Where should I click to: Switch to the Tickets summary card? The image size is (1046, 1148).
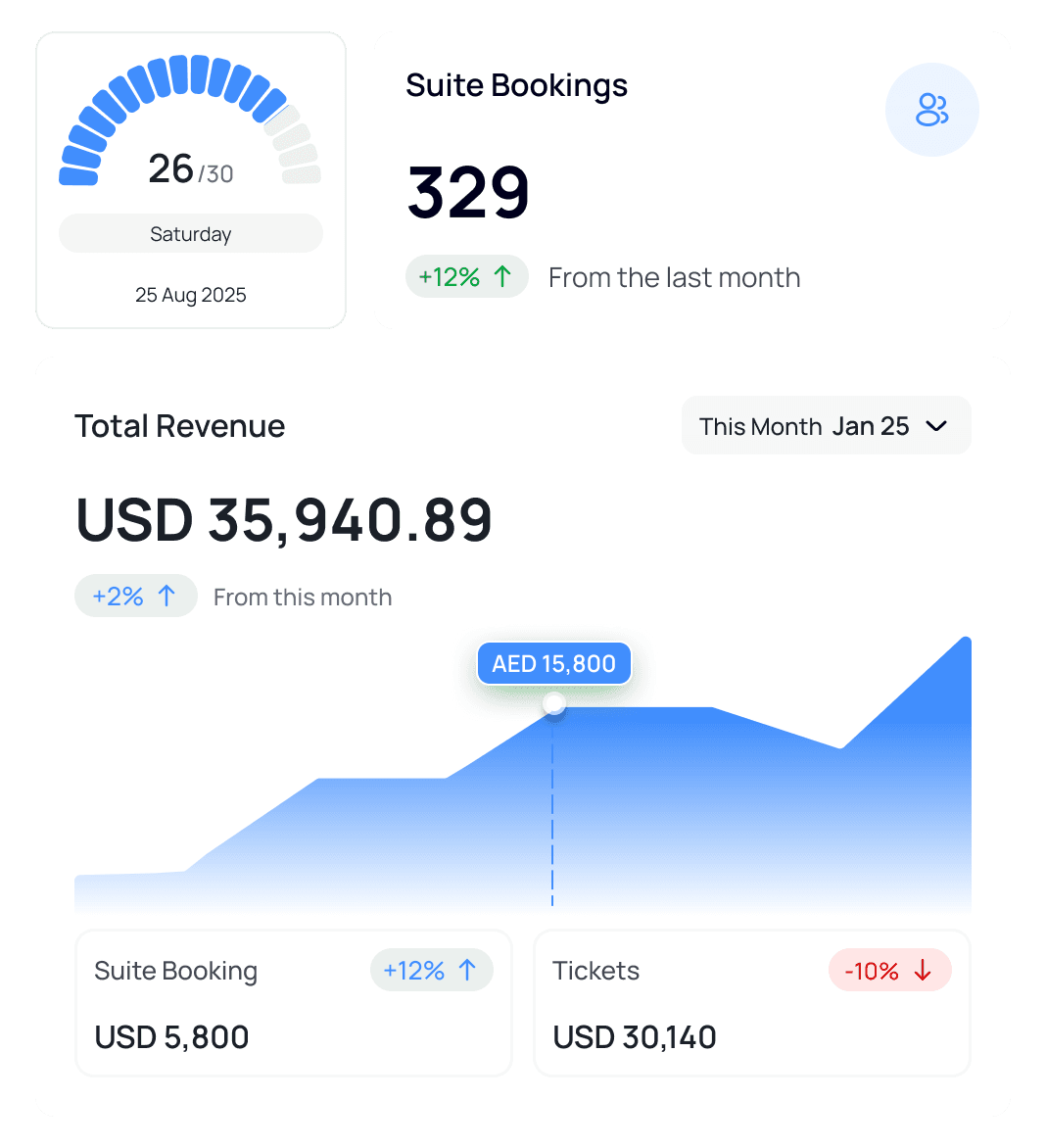tap(751, 1003)
